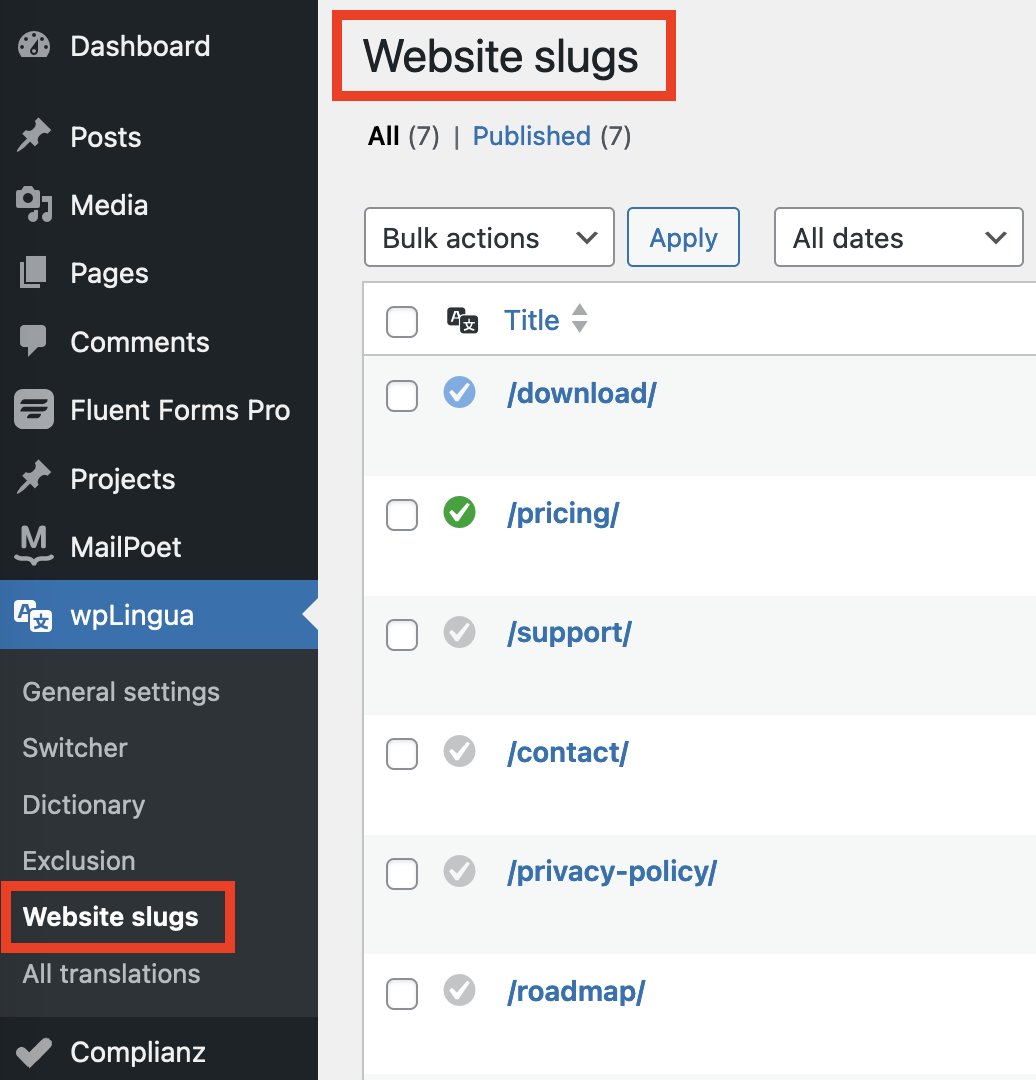Click the Comments speech bubble icon
The image size is (1036, 1080).
34,341
